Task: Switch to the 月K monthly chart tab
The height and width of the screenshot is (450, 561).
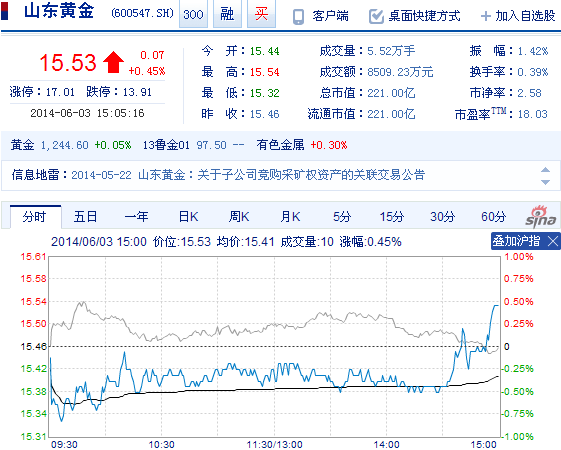Action: point(290,217)
